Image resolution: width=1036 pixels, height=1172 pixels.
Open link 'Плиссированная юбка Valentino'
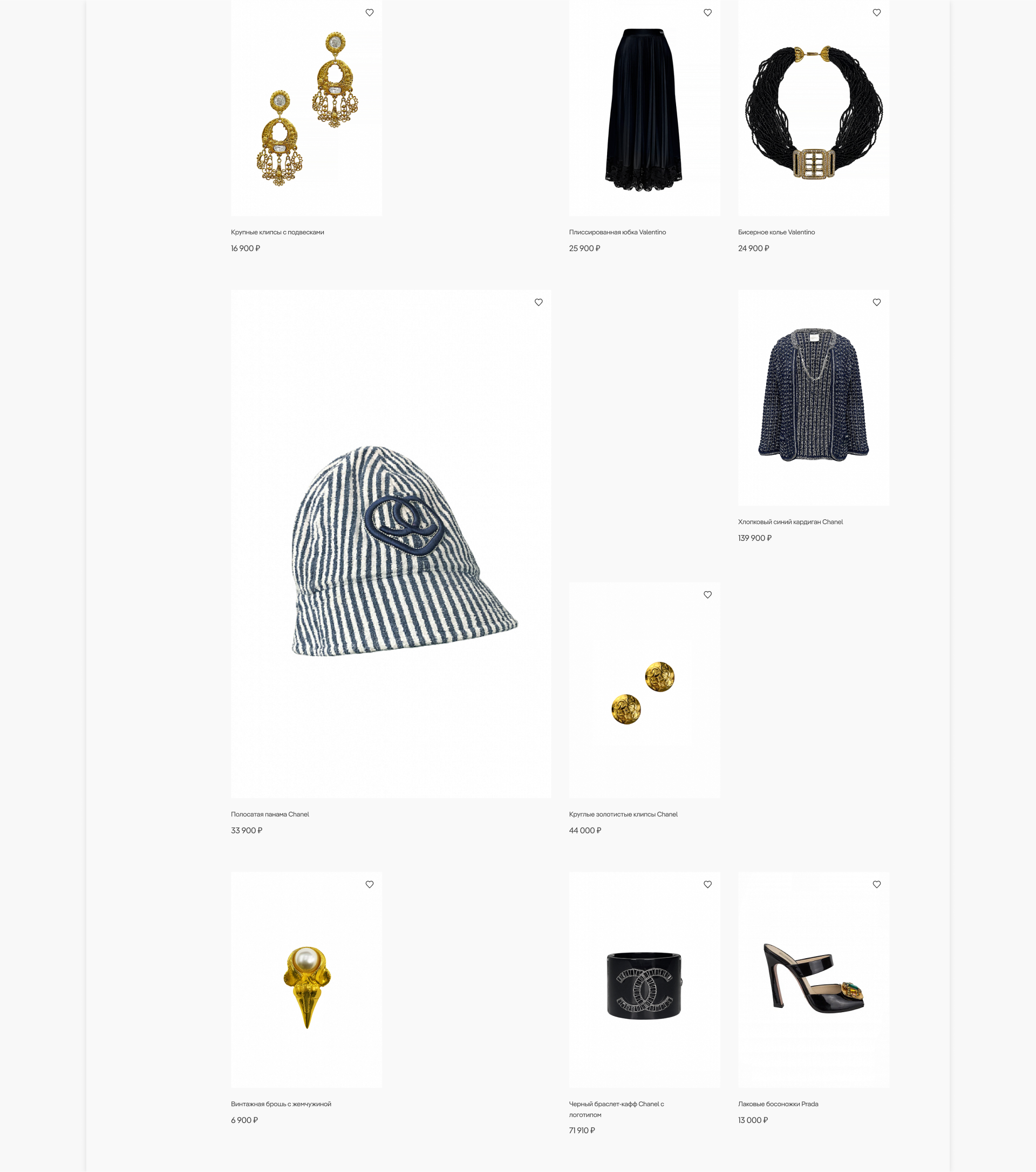point(617,232)
